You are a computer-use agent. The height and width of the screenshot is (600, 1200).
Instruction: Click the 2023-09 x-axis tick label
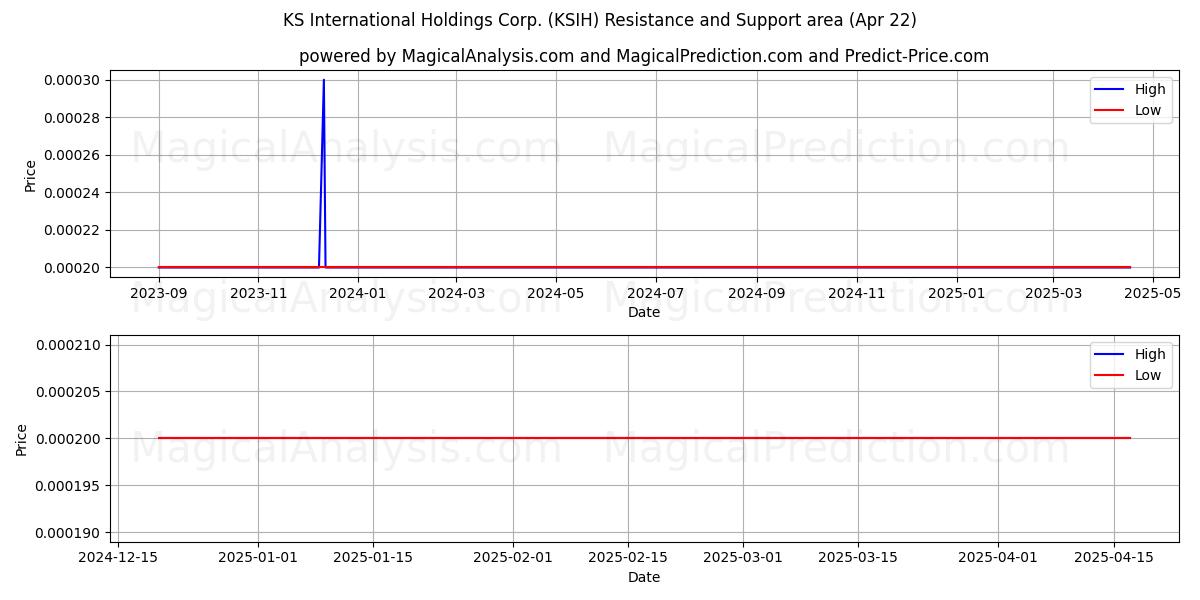(159, 293)
